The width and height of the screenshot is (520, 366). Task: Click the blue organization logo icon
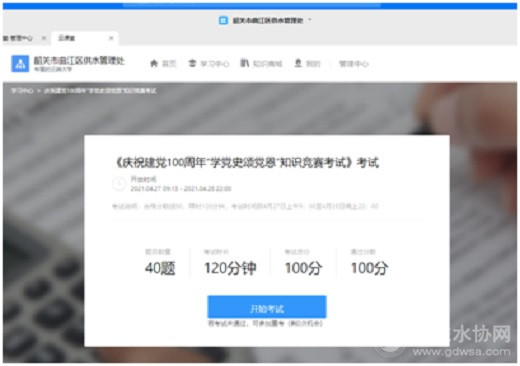pyautogui.click(x=20, y=63)
